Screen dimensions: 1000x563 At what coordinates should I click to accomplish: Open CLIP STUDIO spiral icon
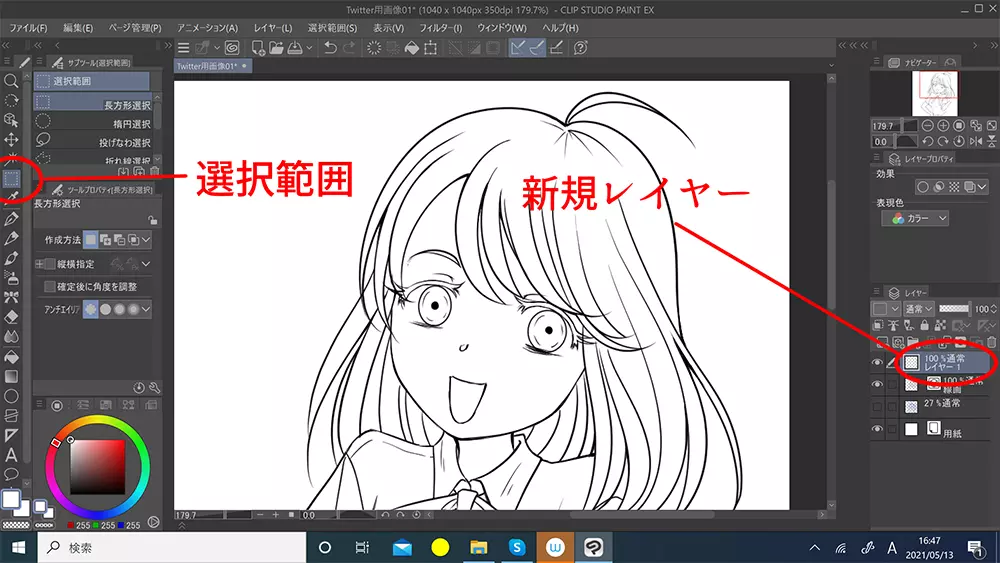click(x=232, y=48)
